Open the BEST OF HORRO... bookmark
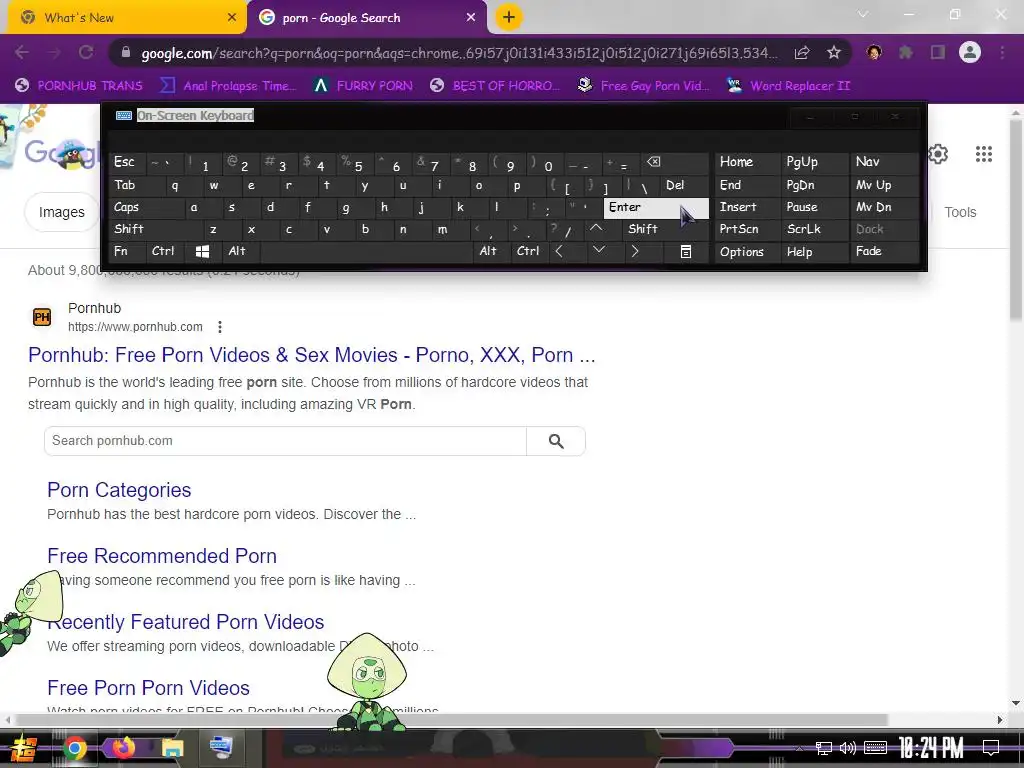This screenshot has height=768, width=1024. [495, 86]
